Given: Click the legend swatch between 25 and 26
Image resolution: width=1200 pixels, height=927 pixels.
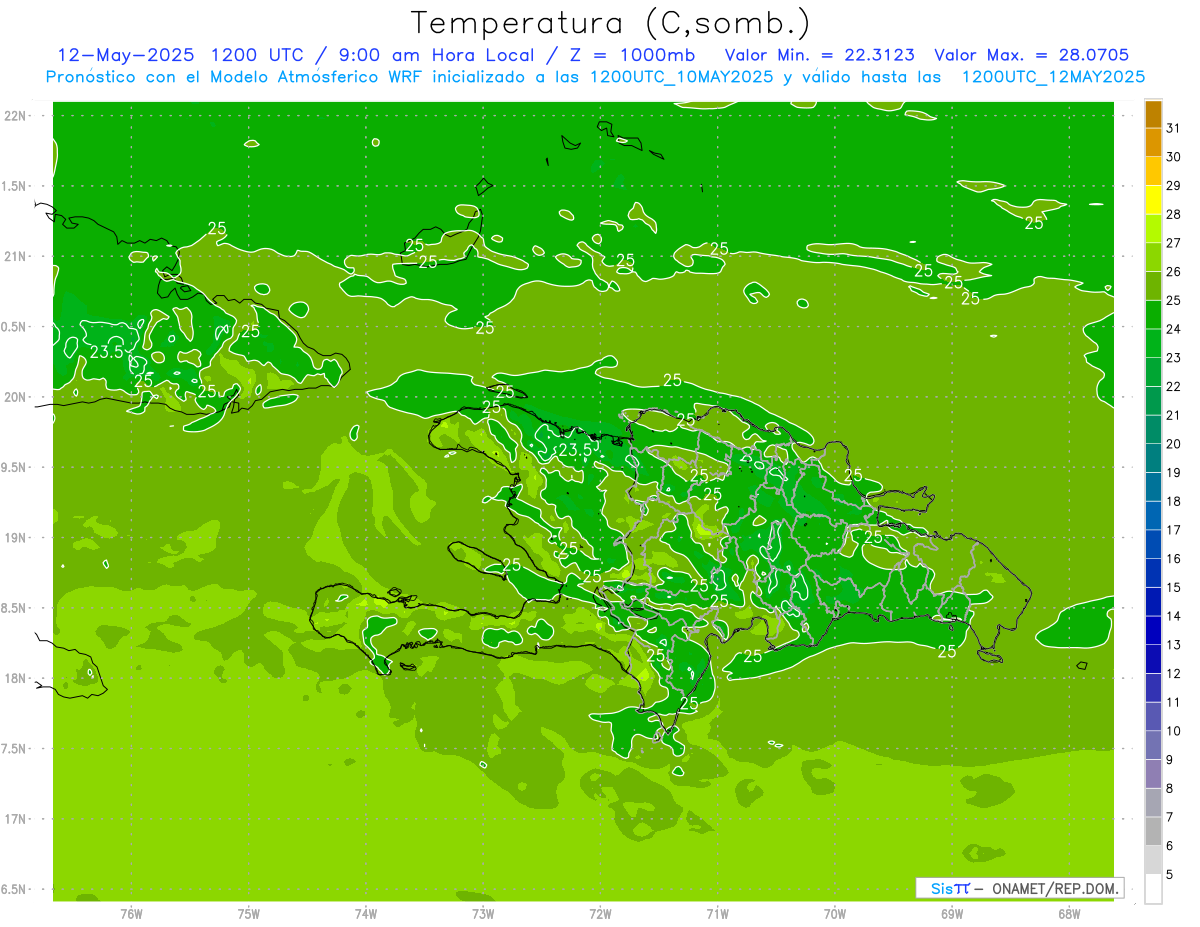Looking at the screenshot, I should coord(1153,286).
